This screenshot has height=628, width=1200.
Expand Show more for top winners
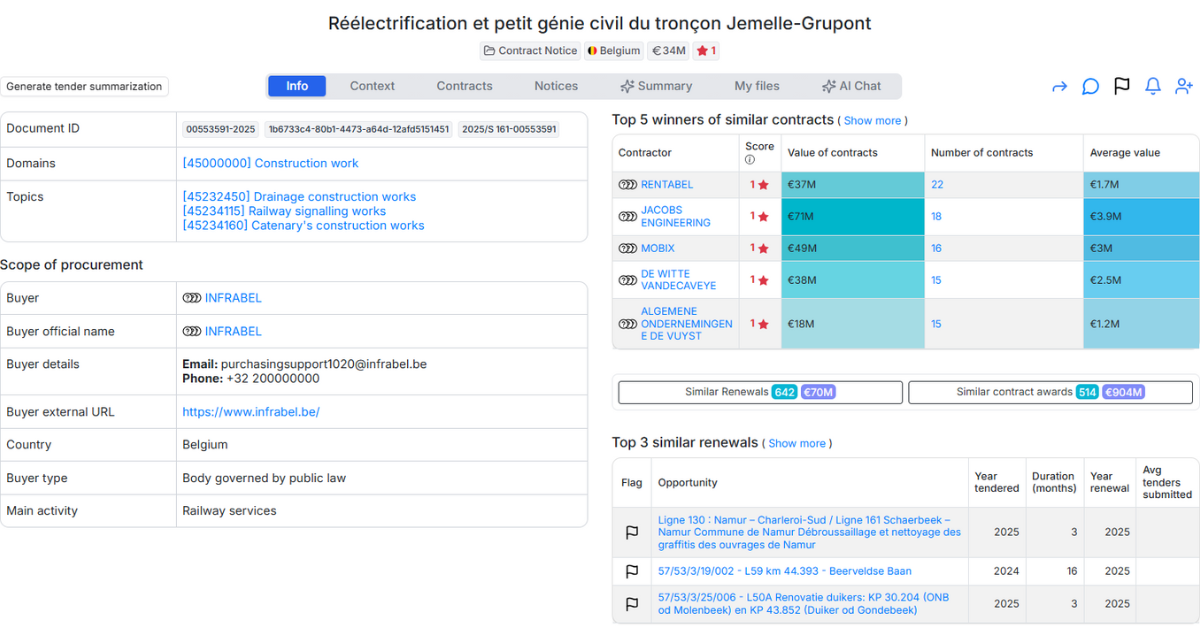coord(872,121)
